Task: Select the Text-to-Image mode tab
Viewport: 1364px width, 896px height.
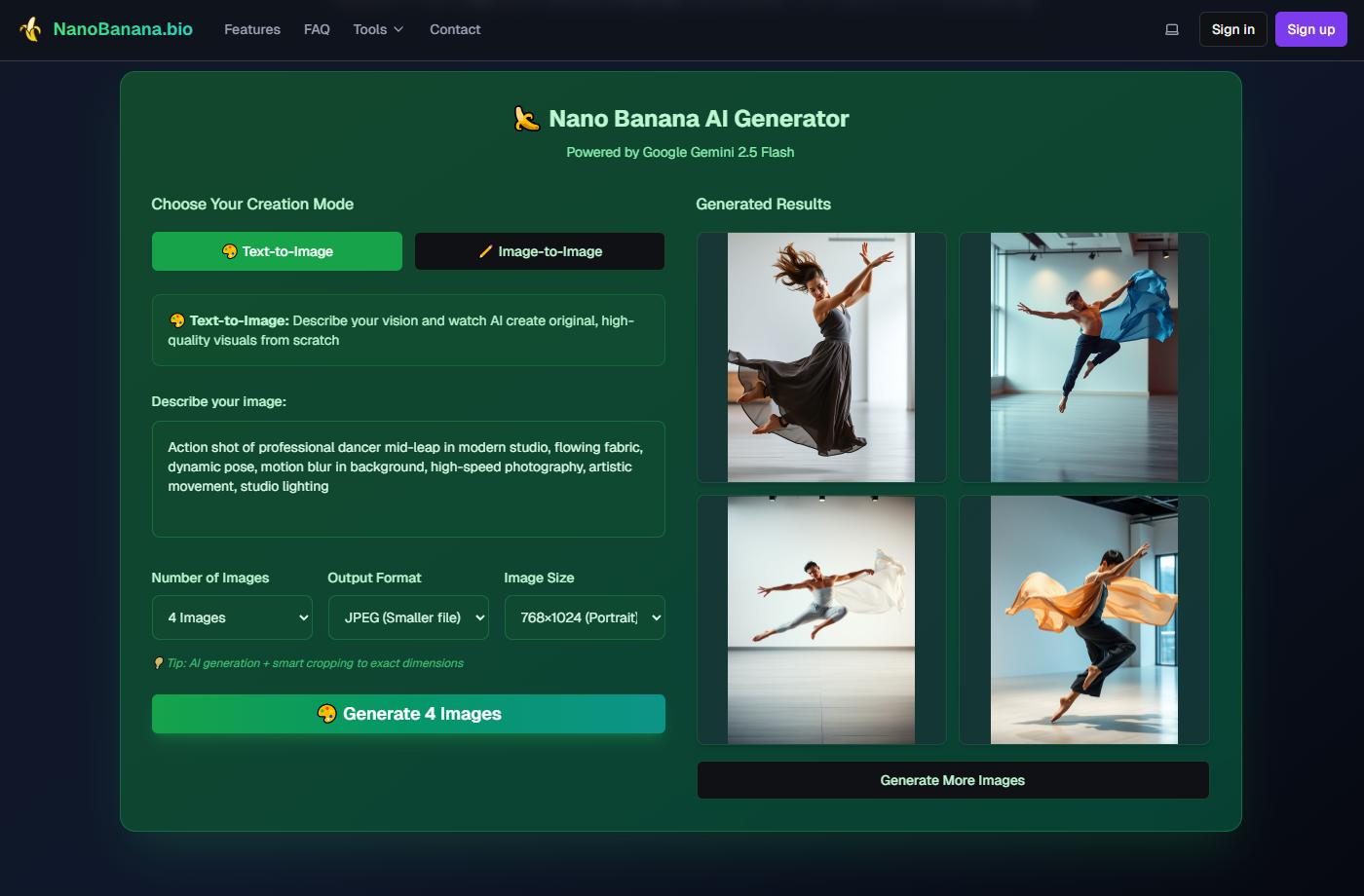Action: [x=277, y=251]
